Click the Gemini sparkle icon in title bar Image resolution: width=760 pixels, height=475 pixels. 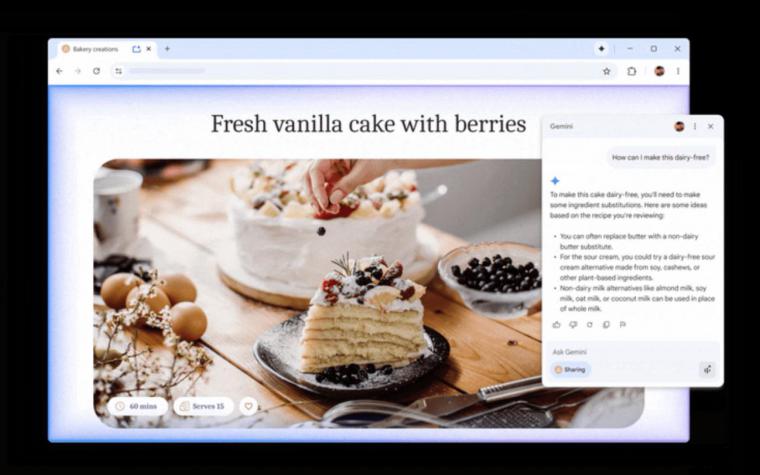pos(601,48)
